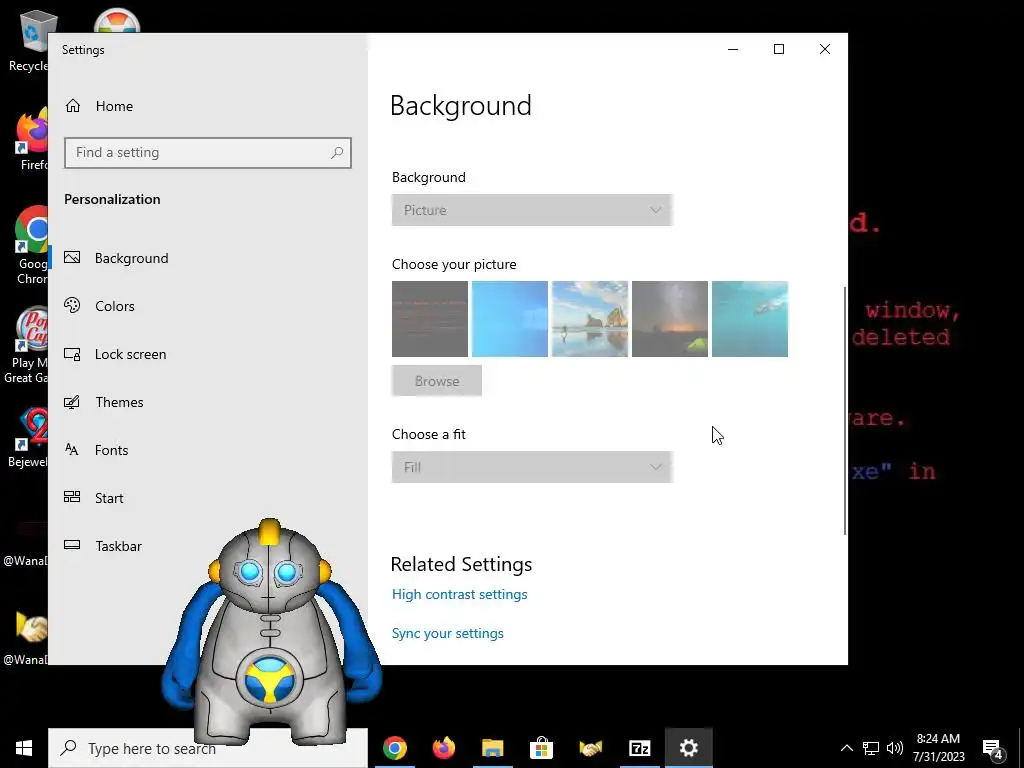The height and width of the screenshot is (768, 1024).
Task: Expand the Choose a fit Fill dropdown
Action: (x=532, y=468)
